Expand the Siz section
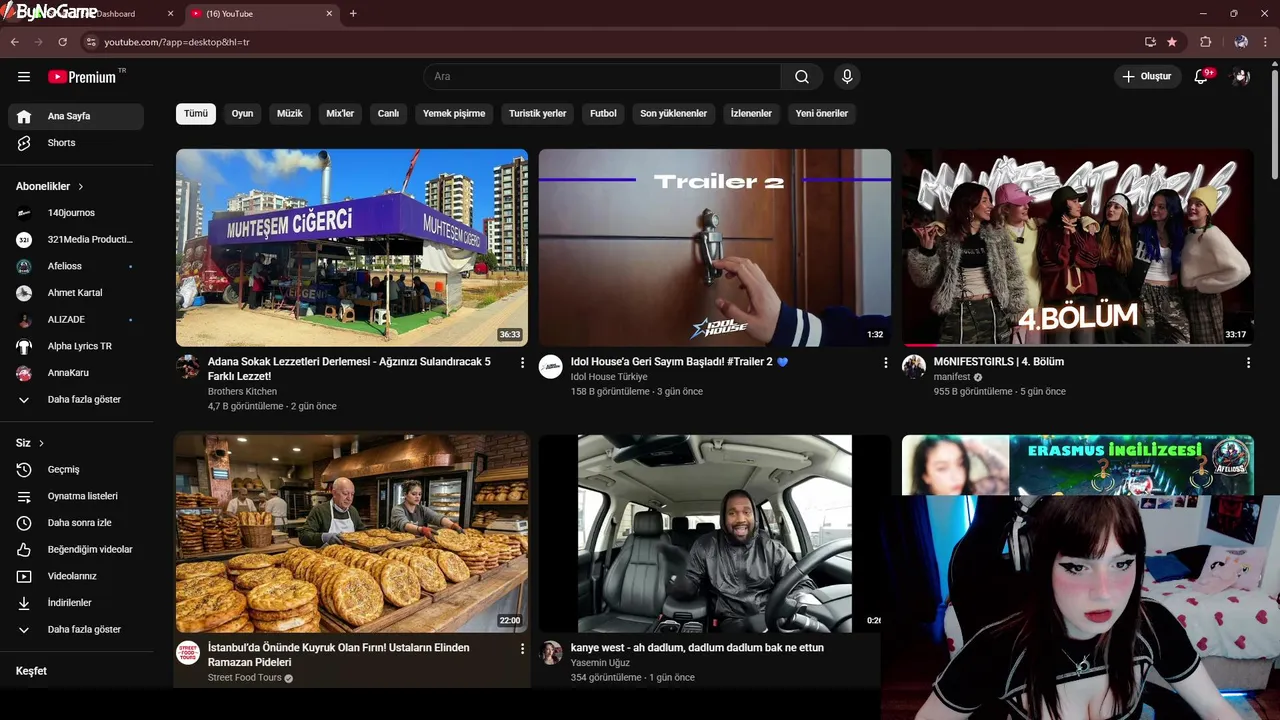The image size is (1280, 720). 30,443
